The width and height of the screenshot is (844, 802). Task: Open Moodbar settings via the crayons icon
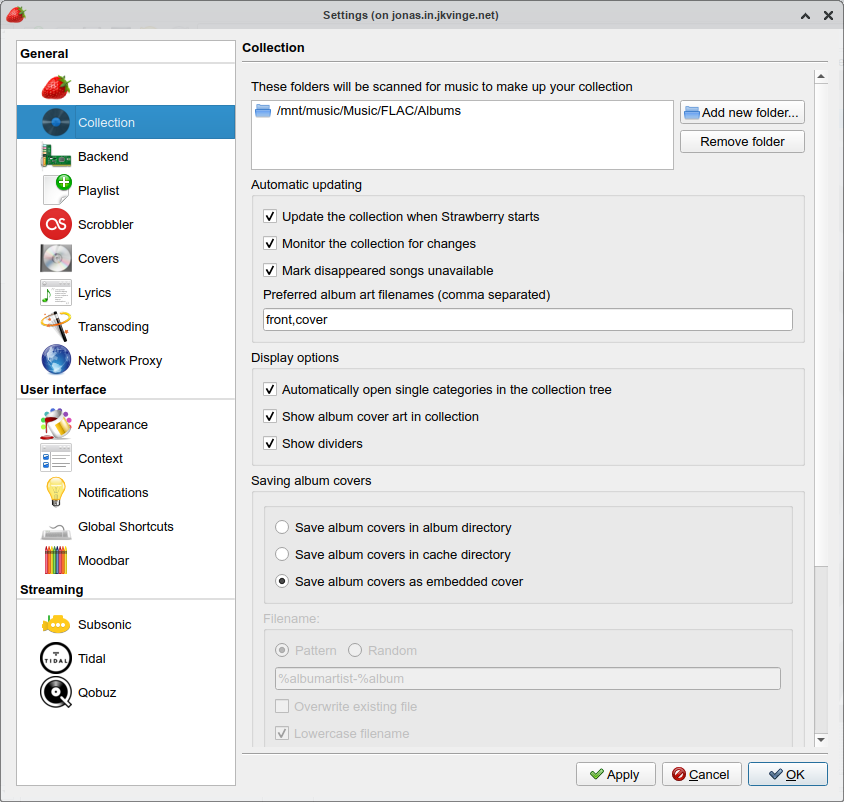tap(57, 560)
